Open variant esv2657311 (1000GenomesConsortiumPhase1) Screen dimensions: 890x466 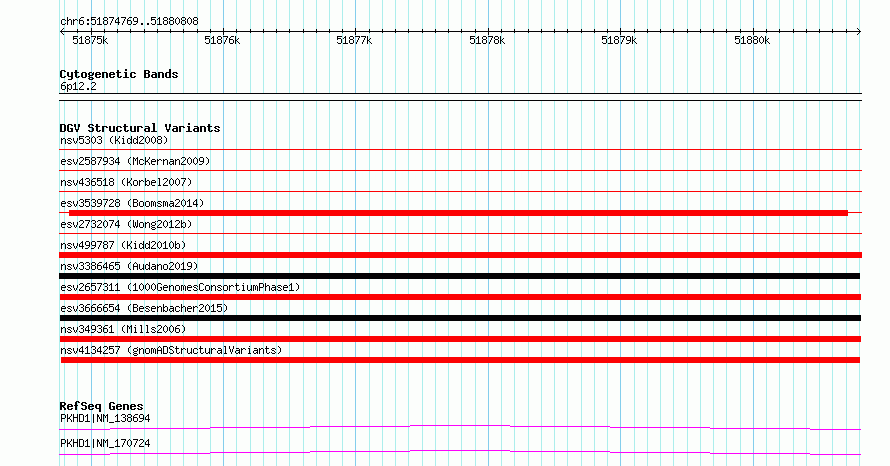click(180, 287)
